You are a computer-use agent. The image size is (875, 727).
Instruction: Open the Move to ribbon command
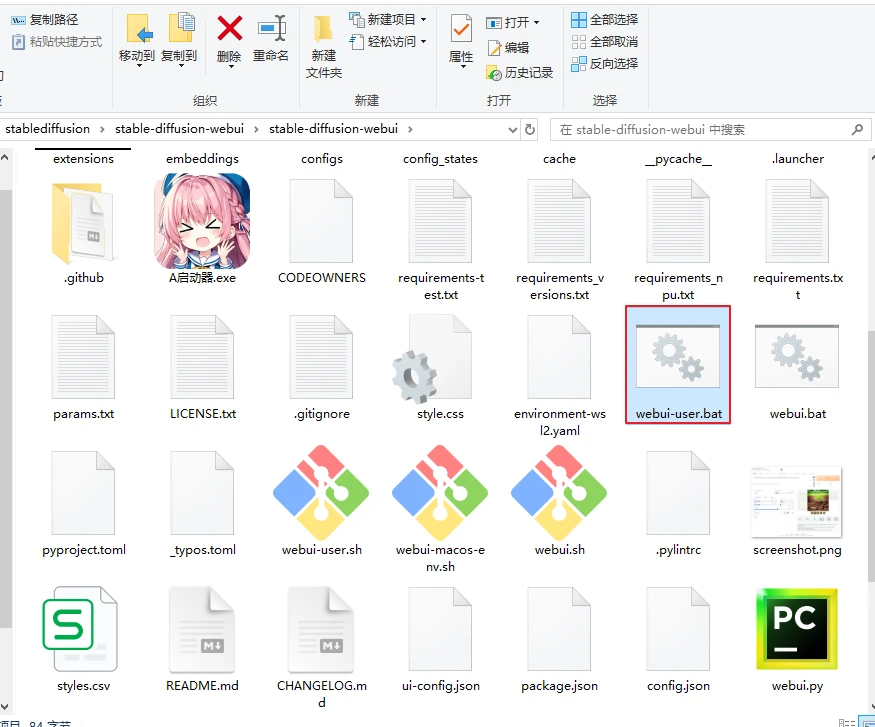coord(137,39)
